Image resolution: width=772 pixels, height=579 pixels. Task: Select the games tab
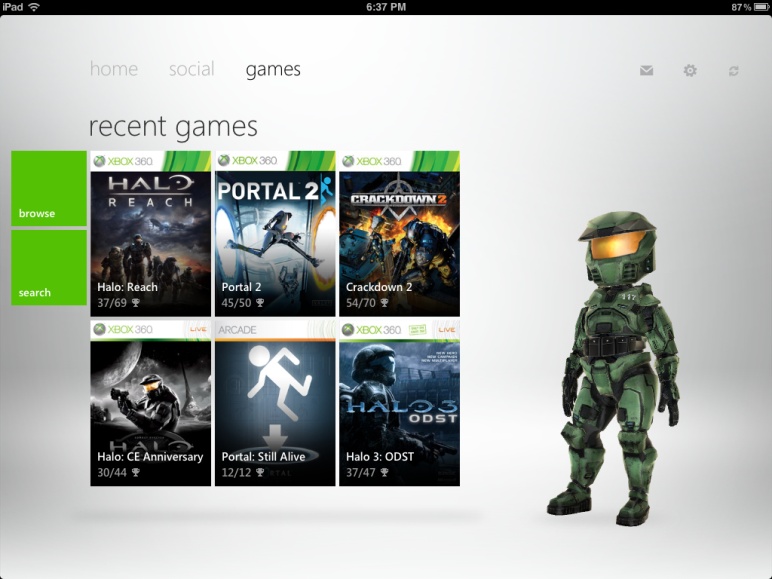[x=273, y=69]
